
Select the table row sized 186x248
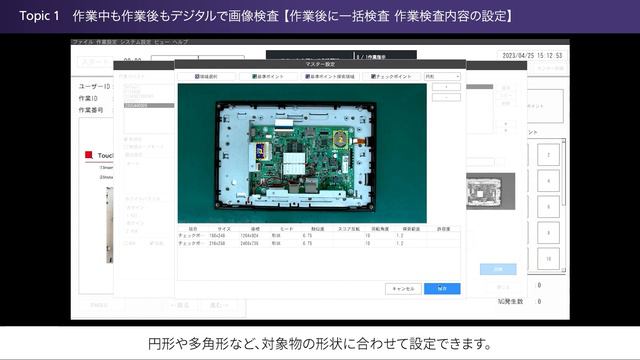(x=319, y=236)
